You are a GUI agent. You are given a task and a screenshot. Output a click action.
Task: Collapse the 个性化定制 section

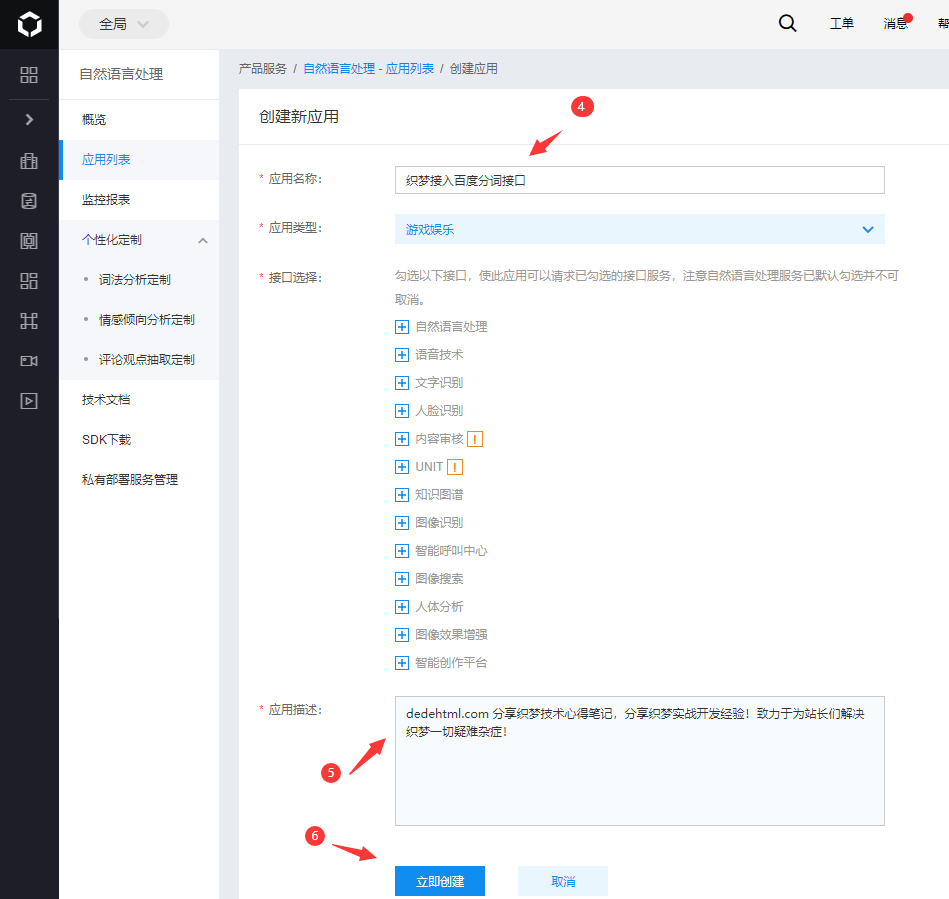[203, 240]
